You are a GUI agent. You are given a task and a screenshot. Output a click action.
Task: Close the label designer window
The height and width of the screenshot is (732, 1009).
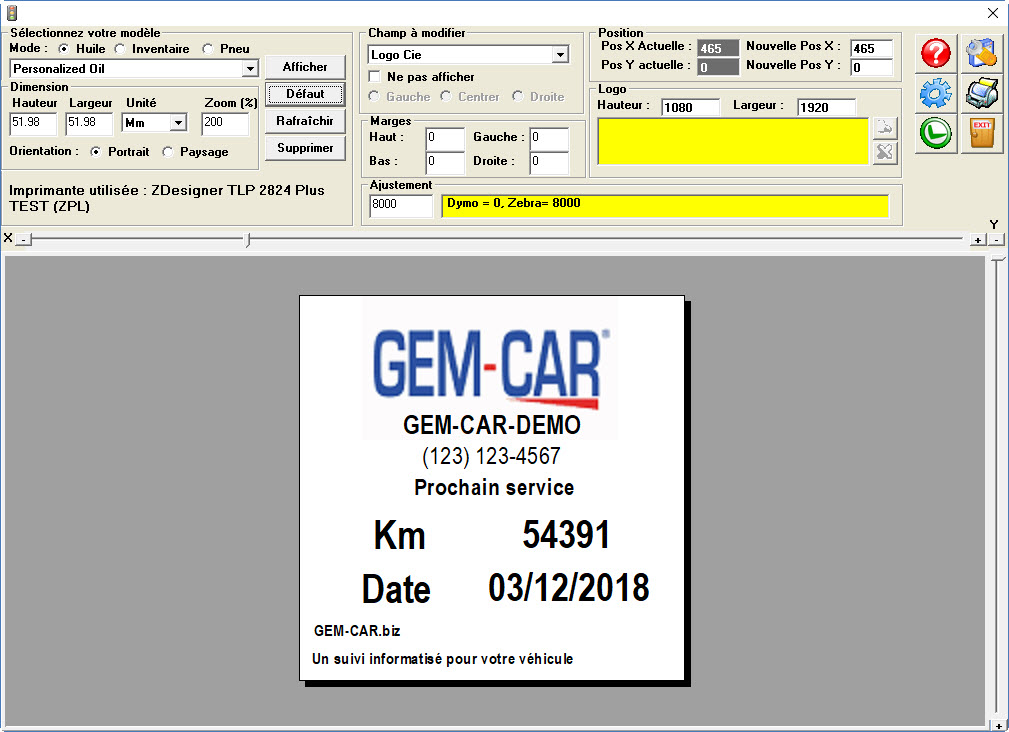(x=993, y=13)
